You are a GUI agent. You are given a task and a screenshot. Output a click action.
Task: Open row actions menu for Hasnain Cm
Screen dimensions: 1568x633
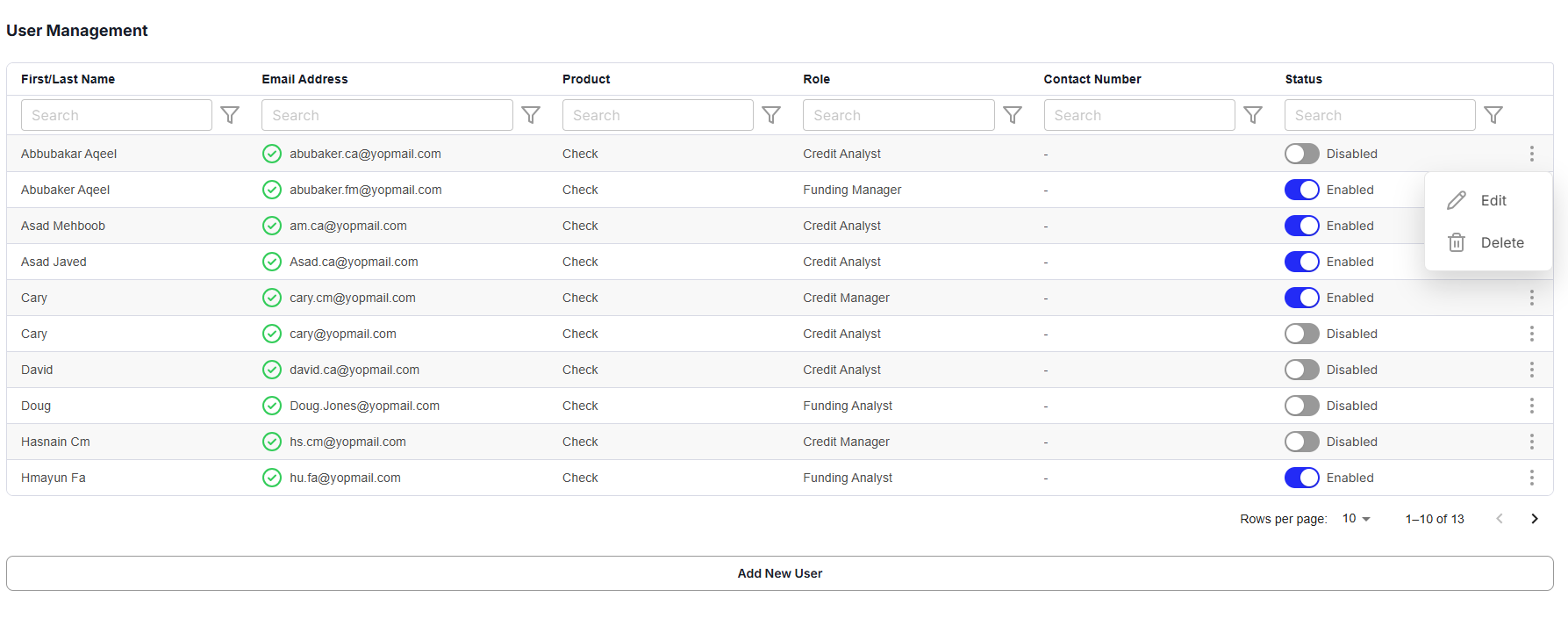click(x=1532, y=442)
